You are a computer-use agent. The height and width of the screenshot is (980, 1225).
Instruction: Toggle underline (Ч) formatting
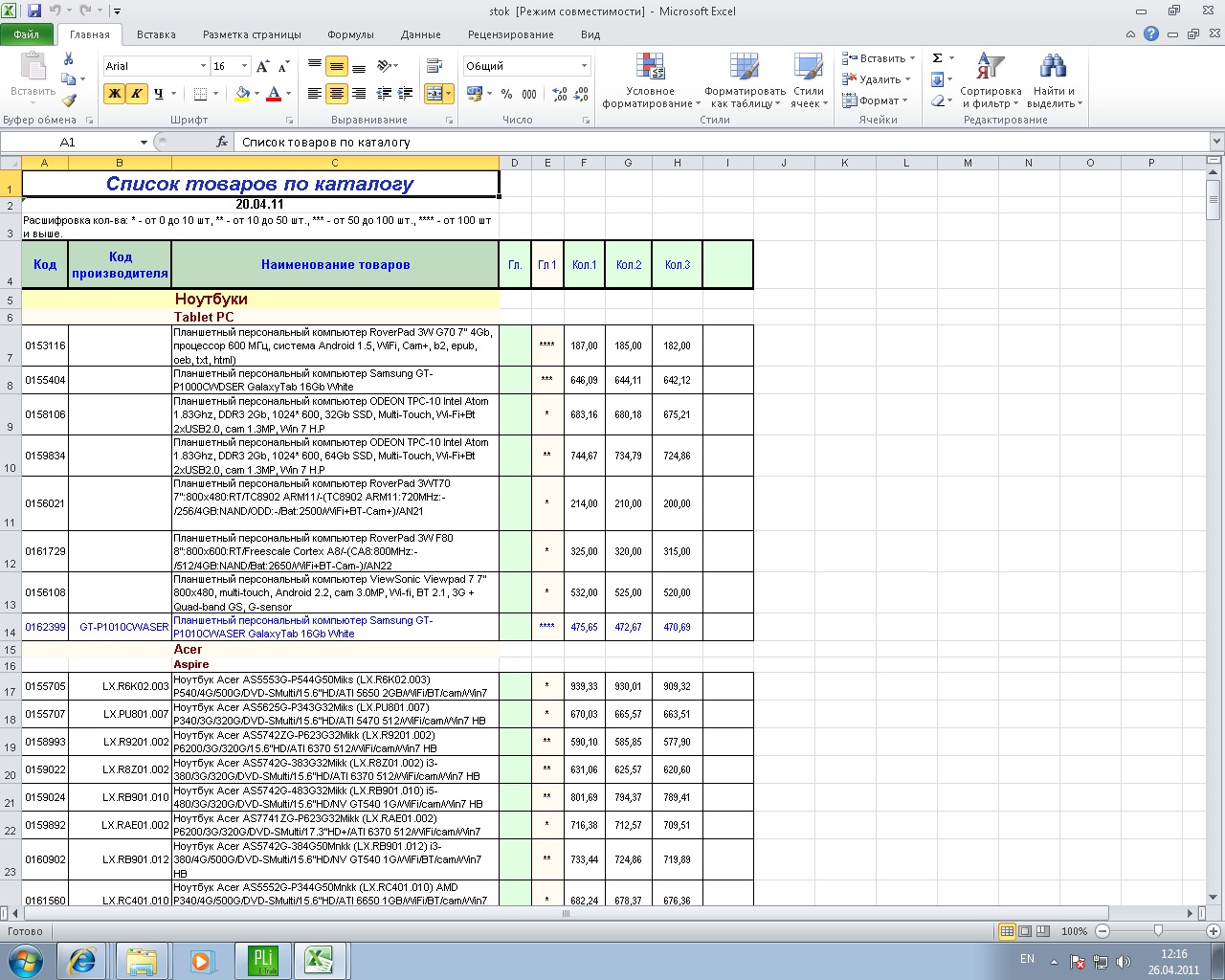[158, 94]
